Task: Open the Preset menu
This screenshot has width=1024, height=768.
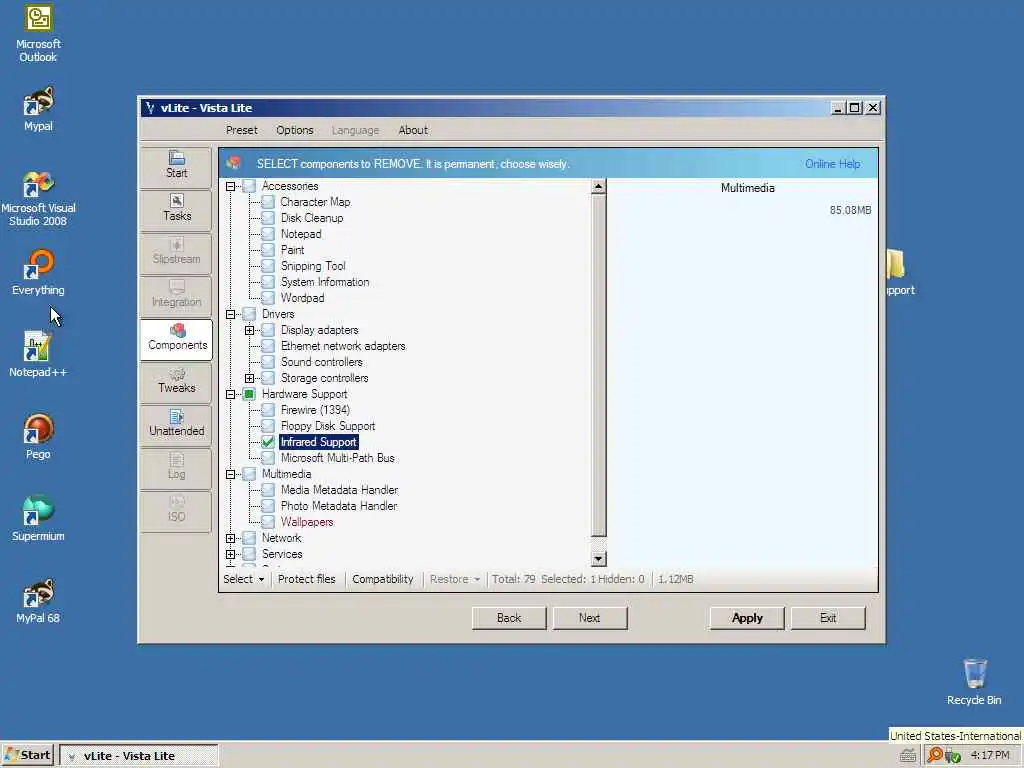Action: click(x=242, y=130)
